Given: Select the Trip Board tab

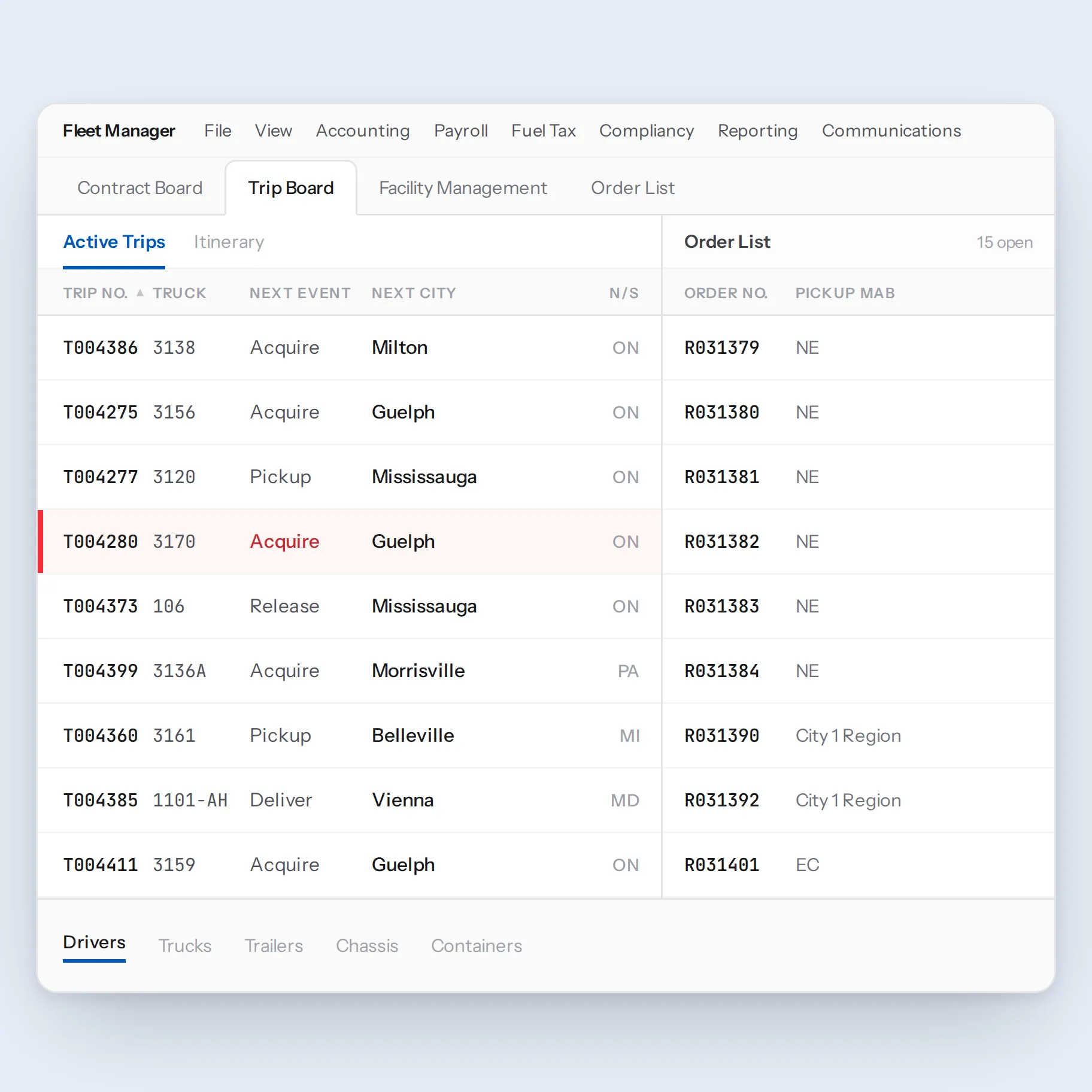Looking at the screenshot, I should click(x=291, y=188).
